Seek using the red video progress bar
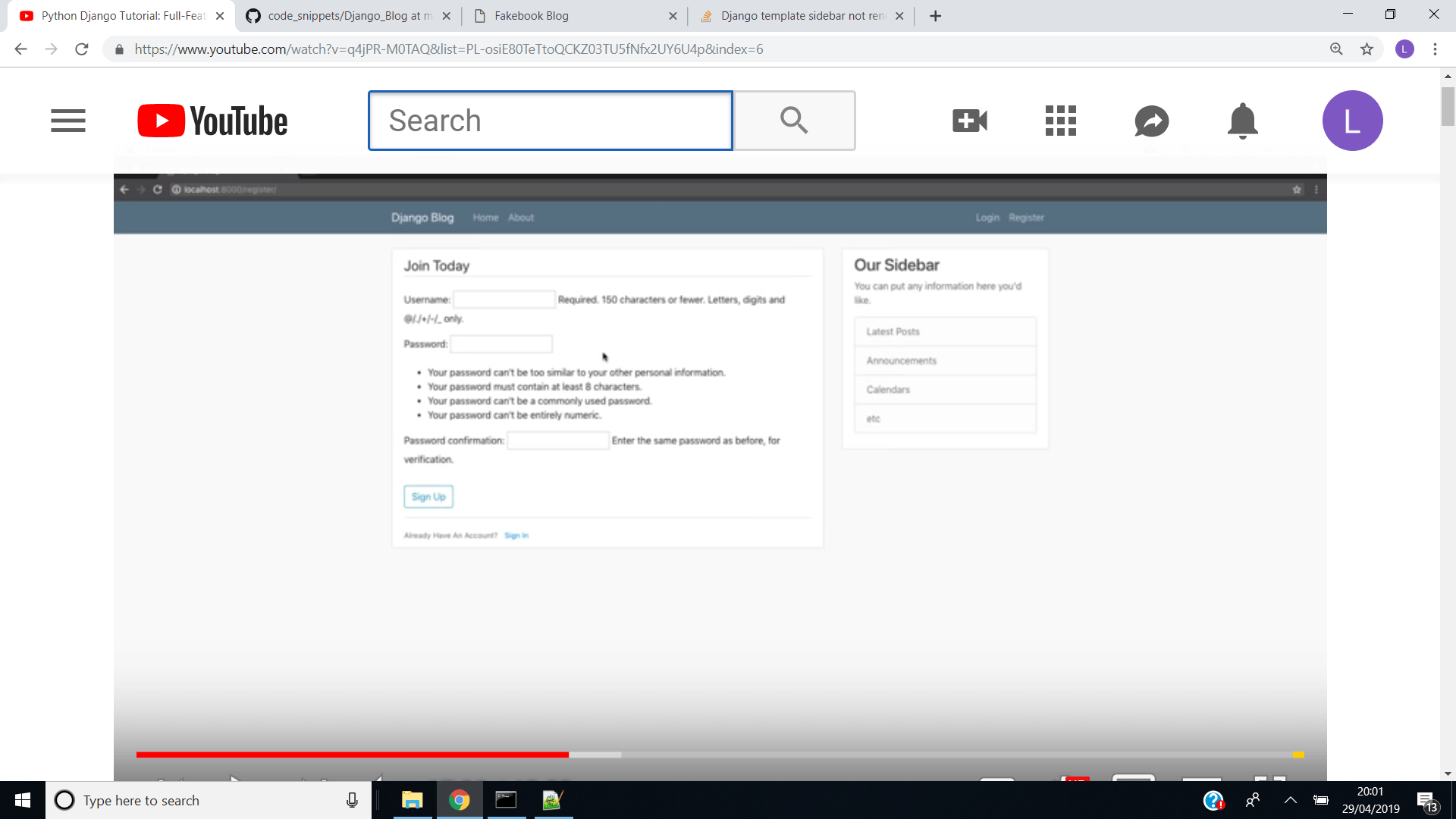This screenshot has height=819, width=1456. pyautogui.click(x=353, y=755)
